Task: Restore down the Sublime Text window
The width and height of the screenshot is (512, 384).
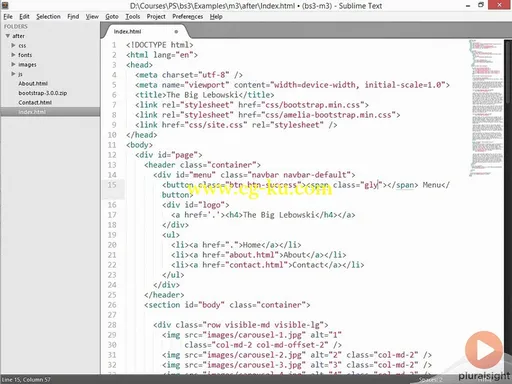Action: coord(481,5)
